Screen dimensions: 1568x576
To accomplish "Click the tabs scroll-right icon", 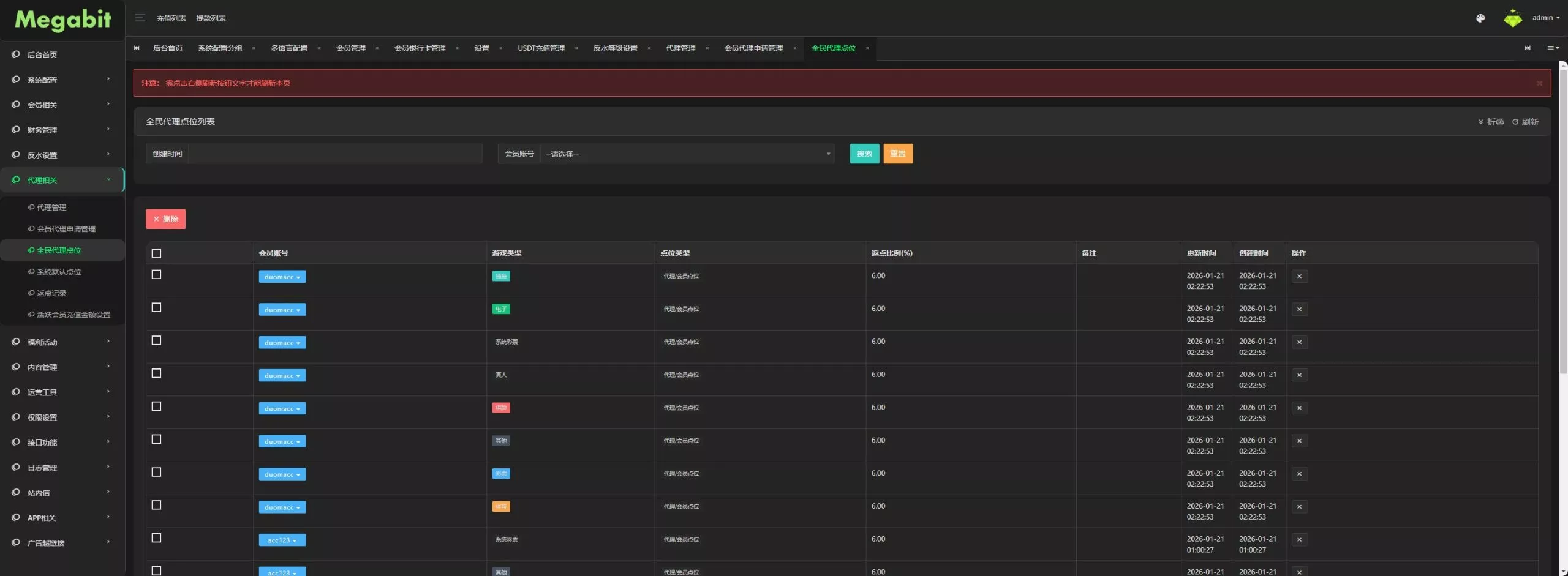I will 1528,48.
